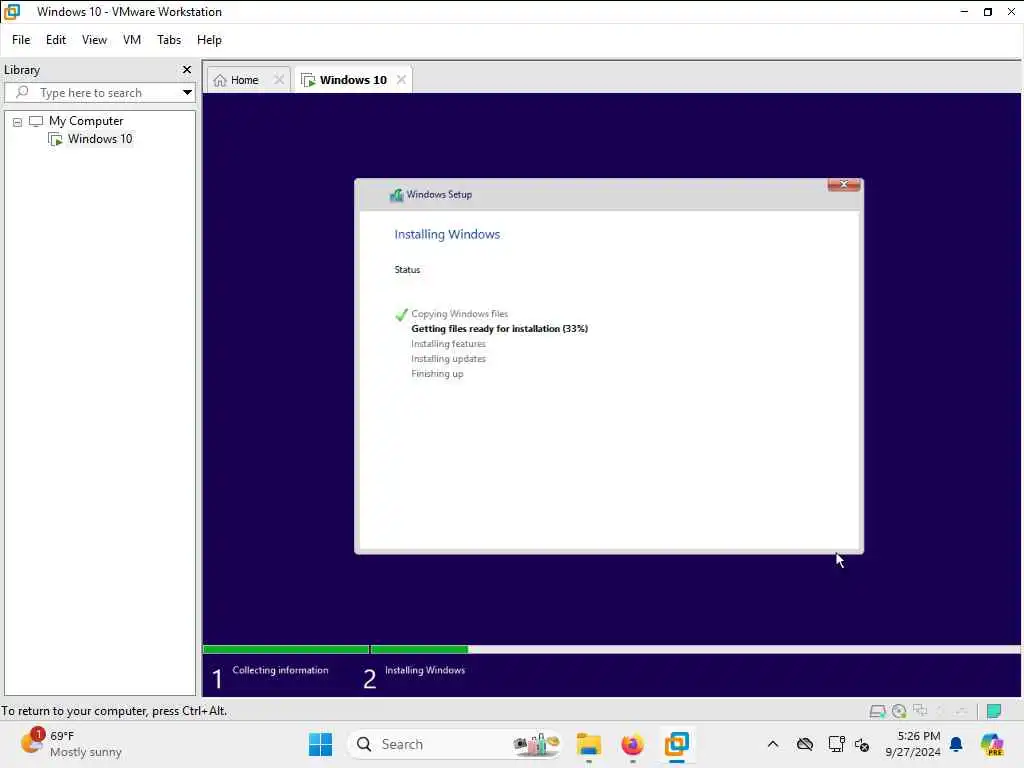The width and height of the screenshot is (1024, 768).
Task: Click the Windows 10 VM icon in Library
Action: coord(56,139)
